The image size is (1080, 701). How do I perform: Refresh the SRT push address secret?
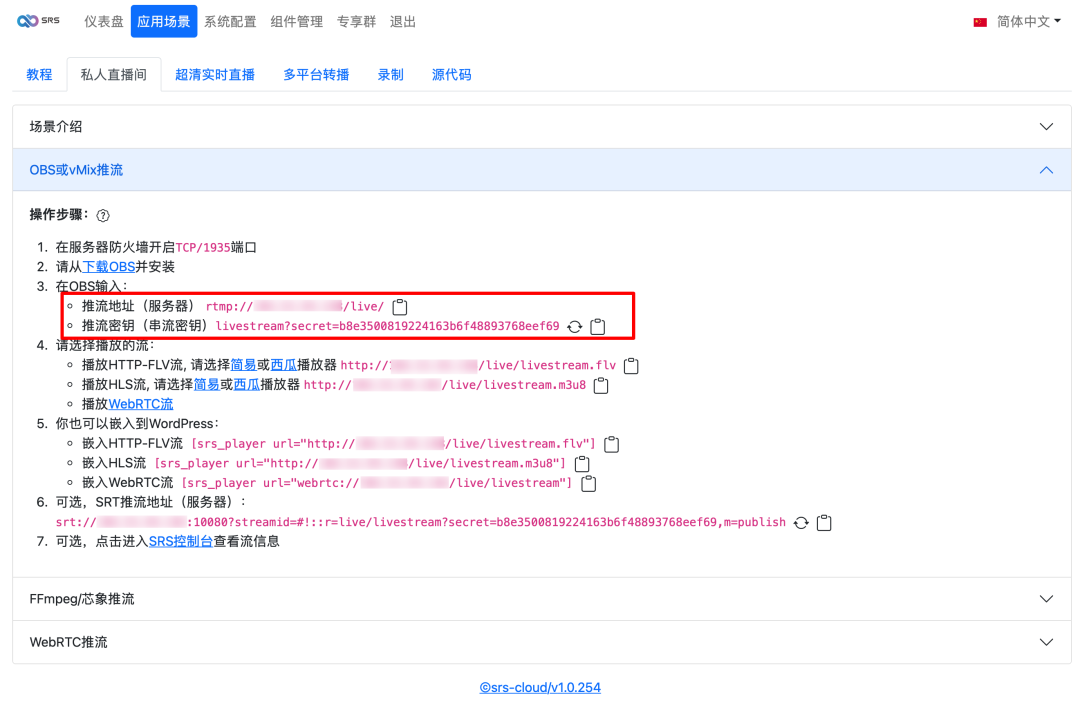(800, 523)
